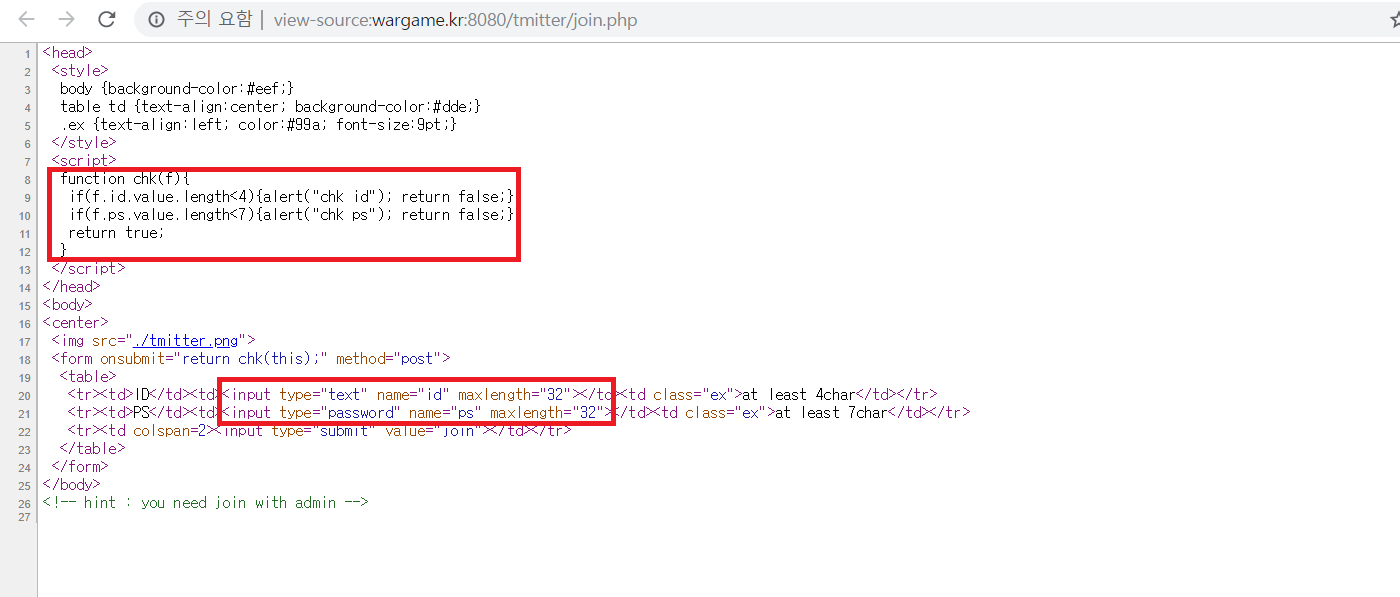Click the opening <body> tag
The image size is (1400, 597).
[x=68, y=304]
